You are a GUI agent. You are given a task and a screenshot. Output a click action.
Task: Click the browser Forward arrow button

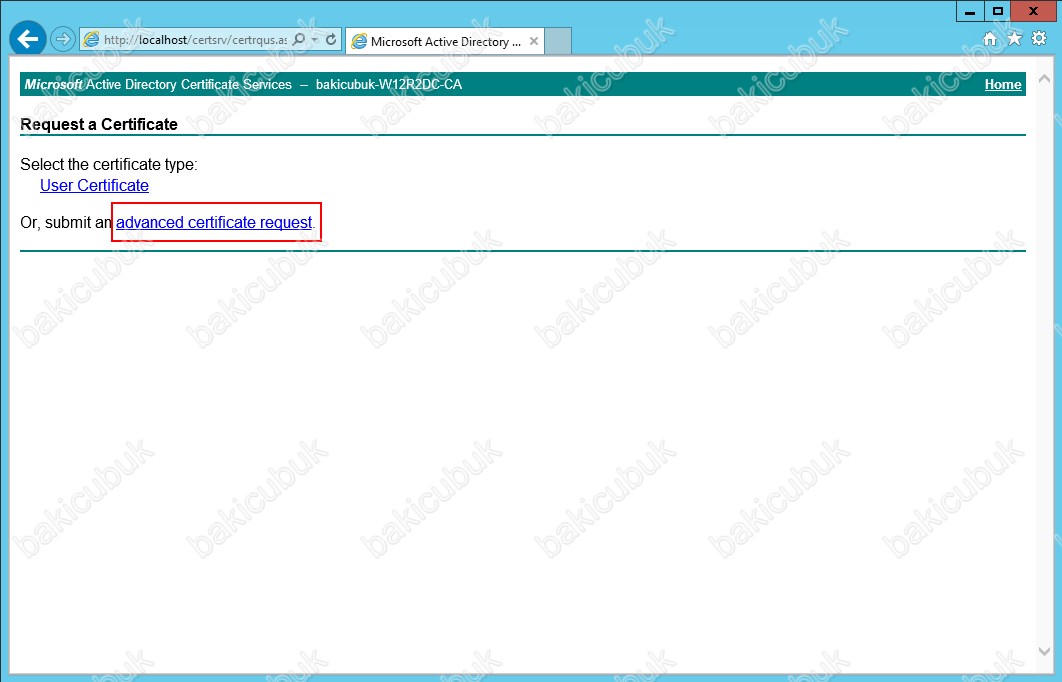tap(62, 39)
